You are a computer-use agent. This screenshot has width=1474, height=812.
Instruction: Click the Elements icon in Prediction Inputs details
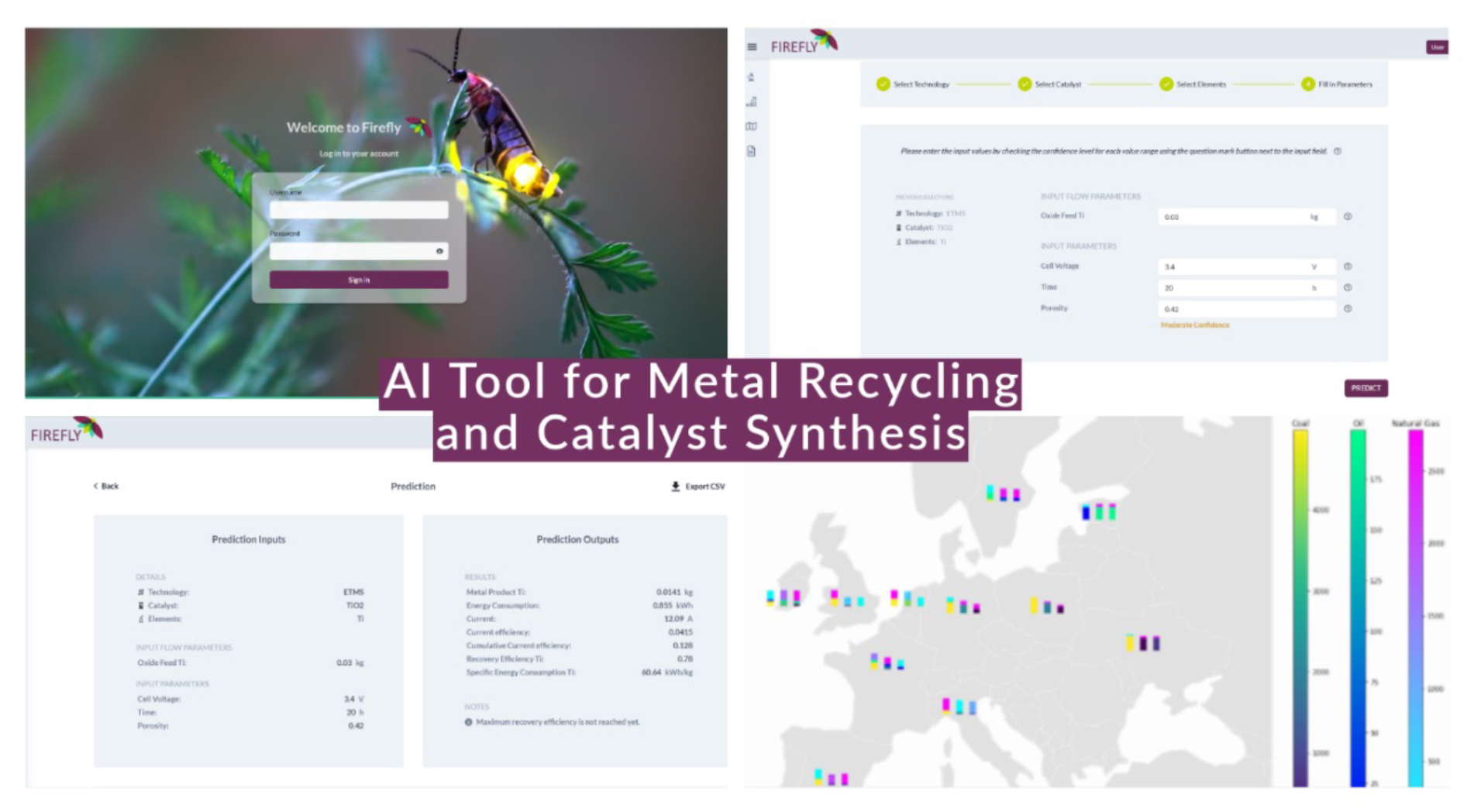tap(141, 619)
